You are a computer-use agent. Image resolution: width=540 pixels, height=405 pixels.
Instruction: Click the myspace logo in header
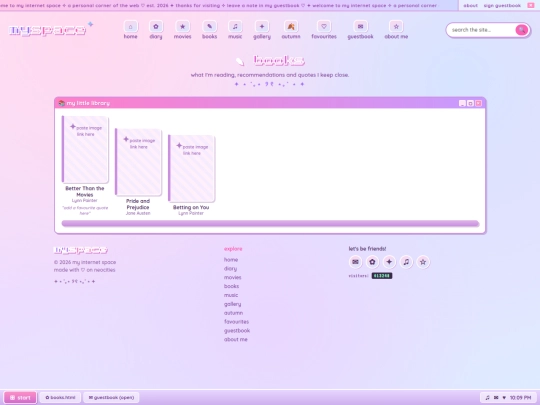48,30
